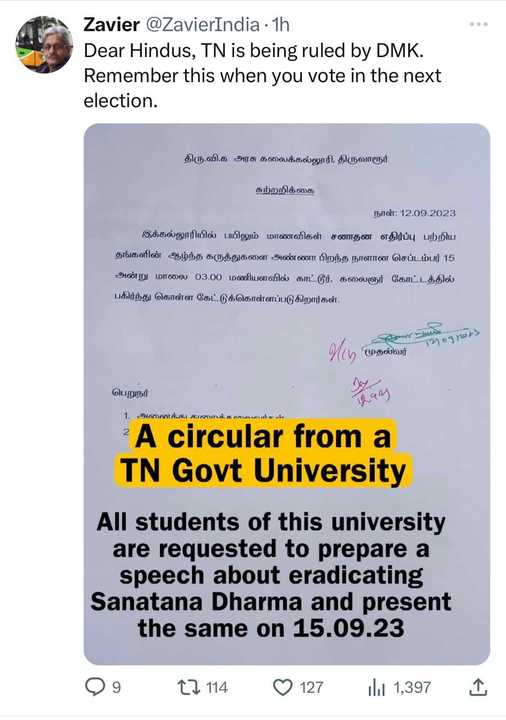Click the yellow highlighted 'TN Govt University' caption
The width and height of the screenshot is (506, 720).
264,471
